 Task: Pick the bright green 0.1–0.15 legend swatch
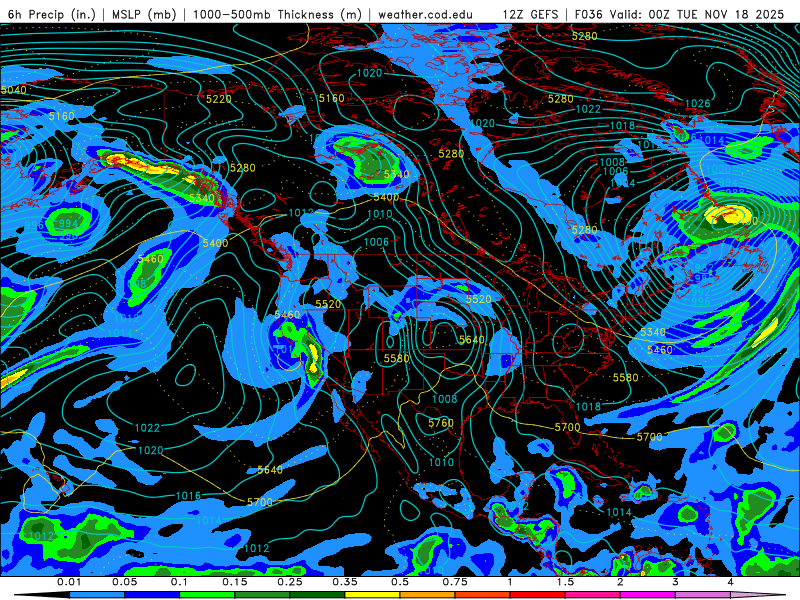207,595
